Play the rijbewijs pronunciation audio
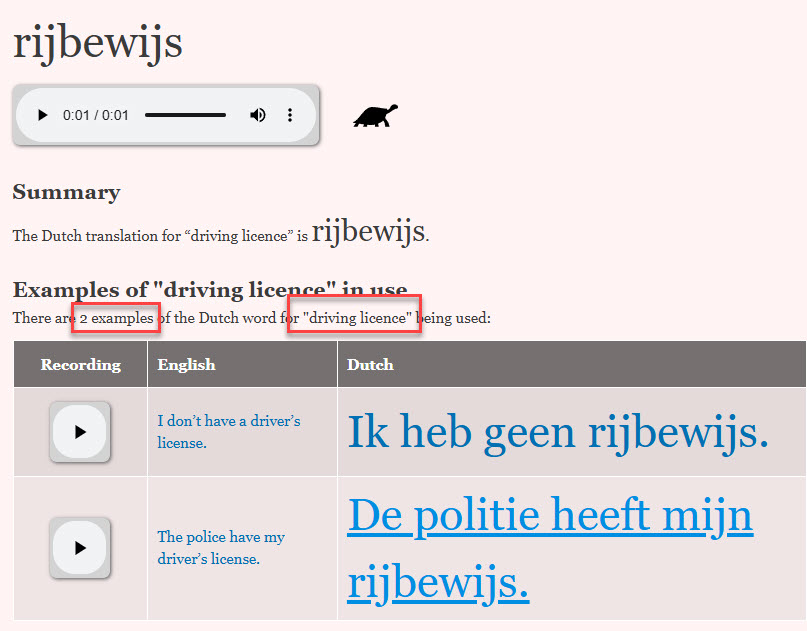 pyautogui.click(x=42, y=115)
